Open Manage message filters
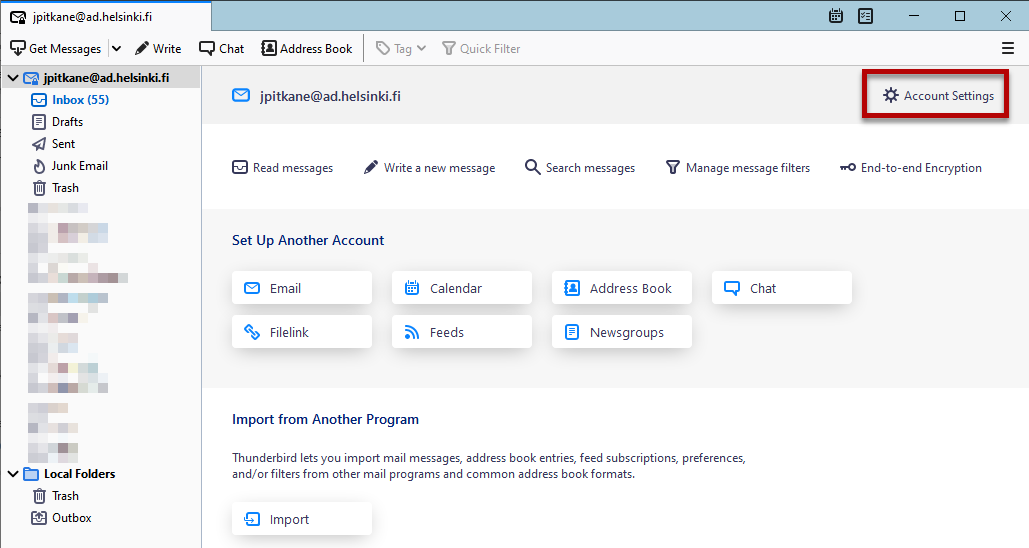The width and height of the screenshot is (1029, 548). 738,168
